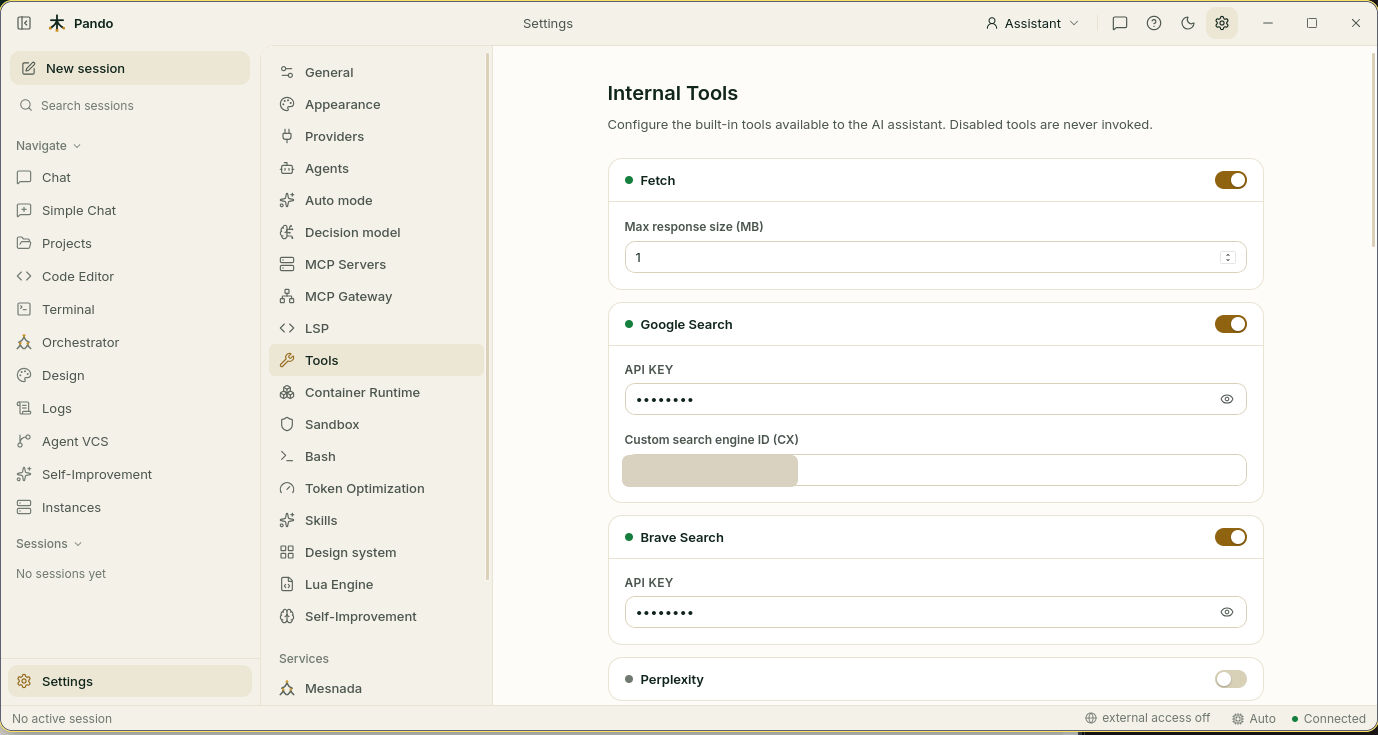This screenshot has height=735, width=1378.
Task: Open the chat bubble icon in title bar
Action: [x=1120, y=23]
